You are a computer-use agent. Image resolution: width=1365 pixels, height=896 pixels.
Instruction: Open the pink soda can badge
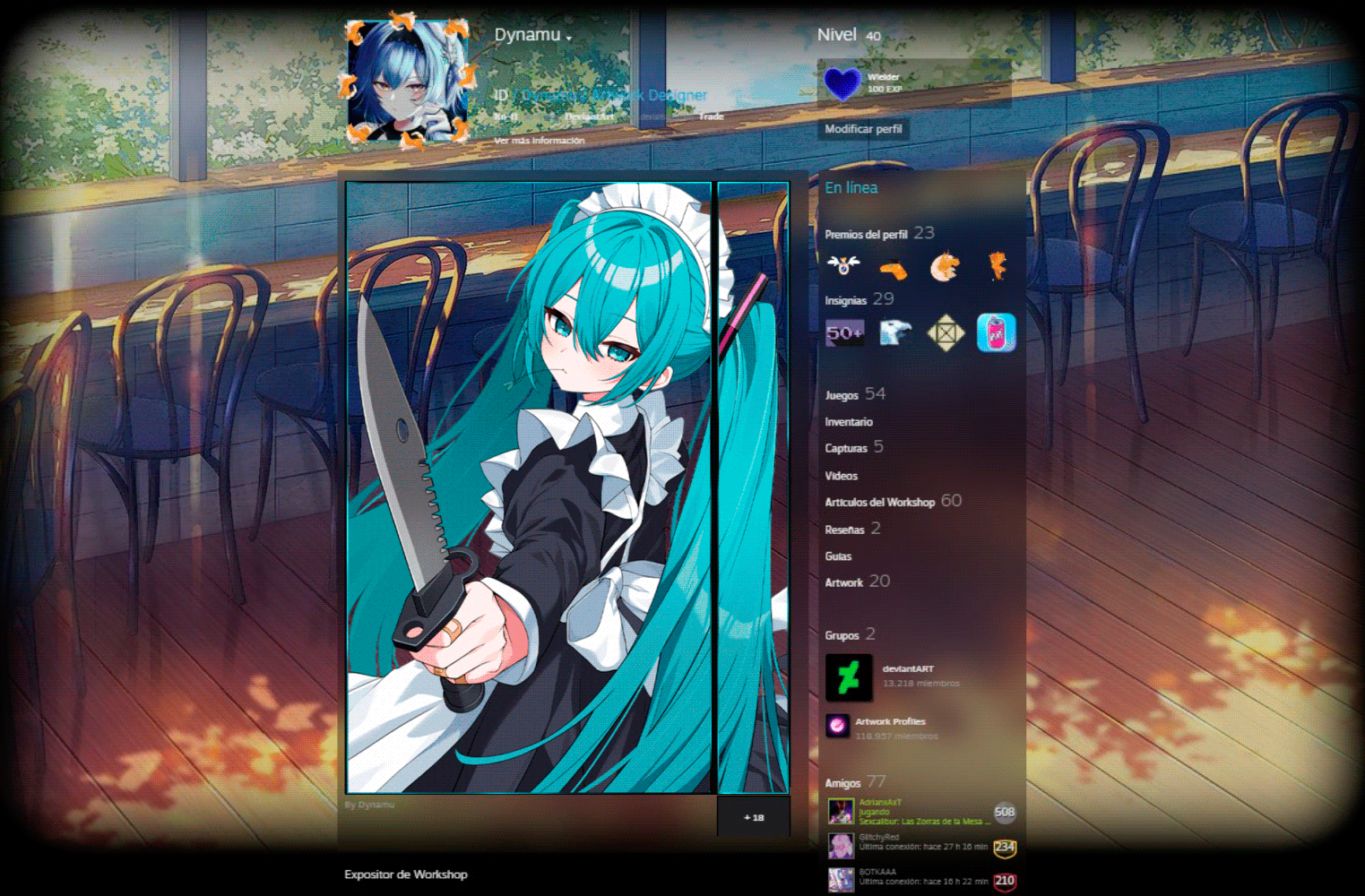tap(996, 333)
